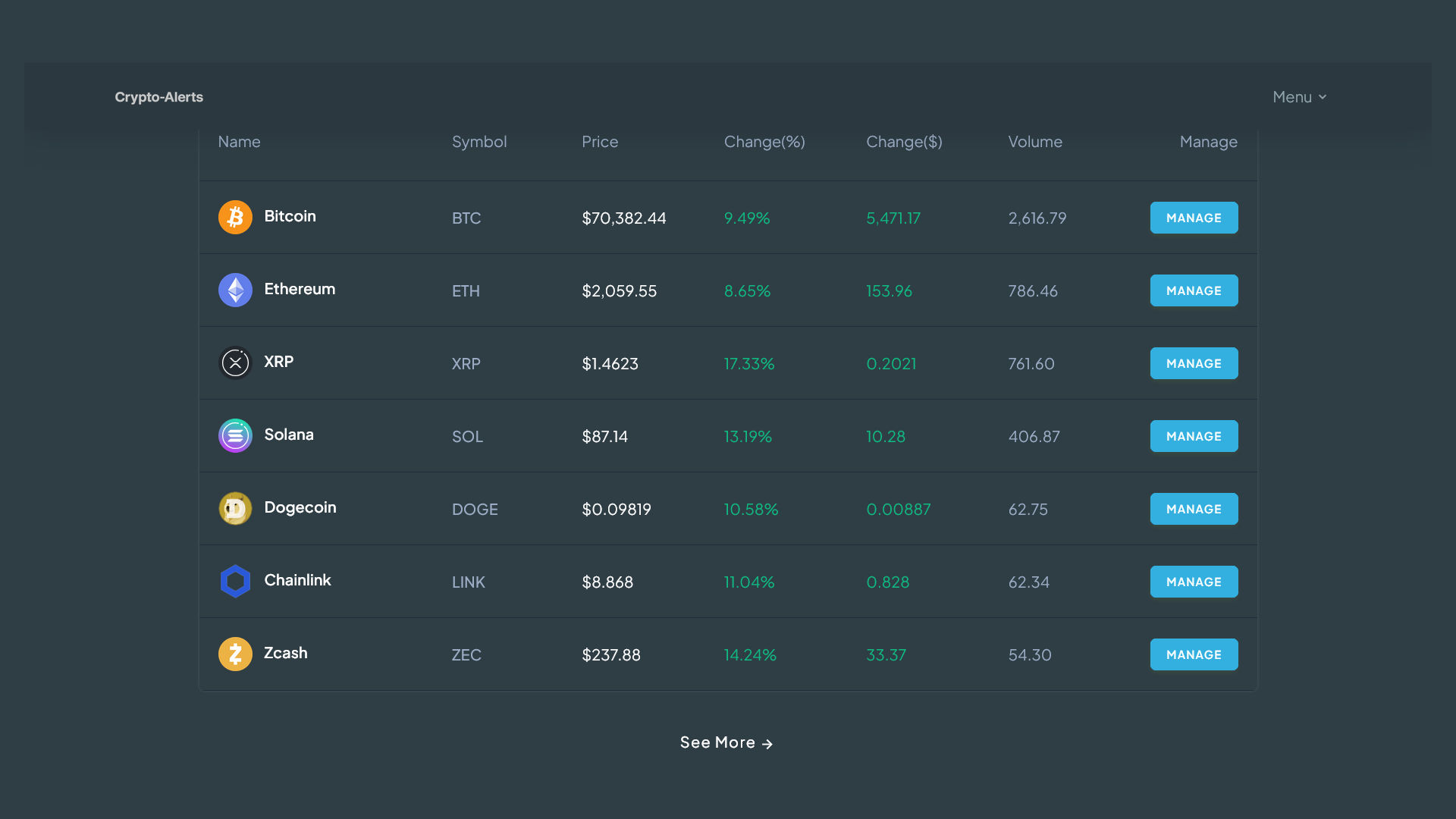Click the Bitcoin coin icon

tap(235, 218)
